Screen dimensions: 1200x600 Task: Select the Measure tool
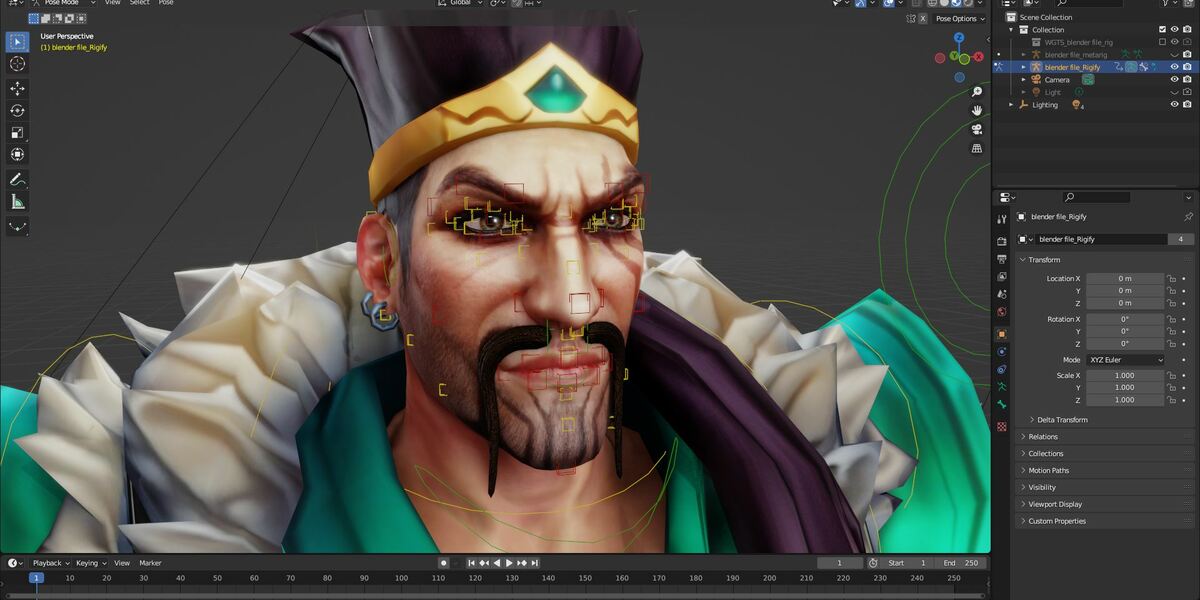pyautogui.click(x=17, y=202)
